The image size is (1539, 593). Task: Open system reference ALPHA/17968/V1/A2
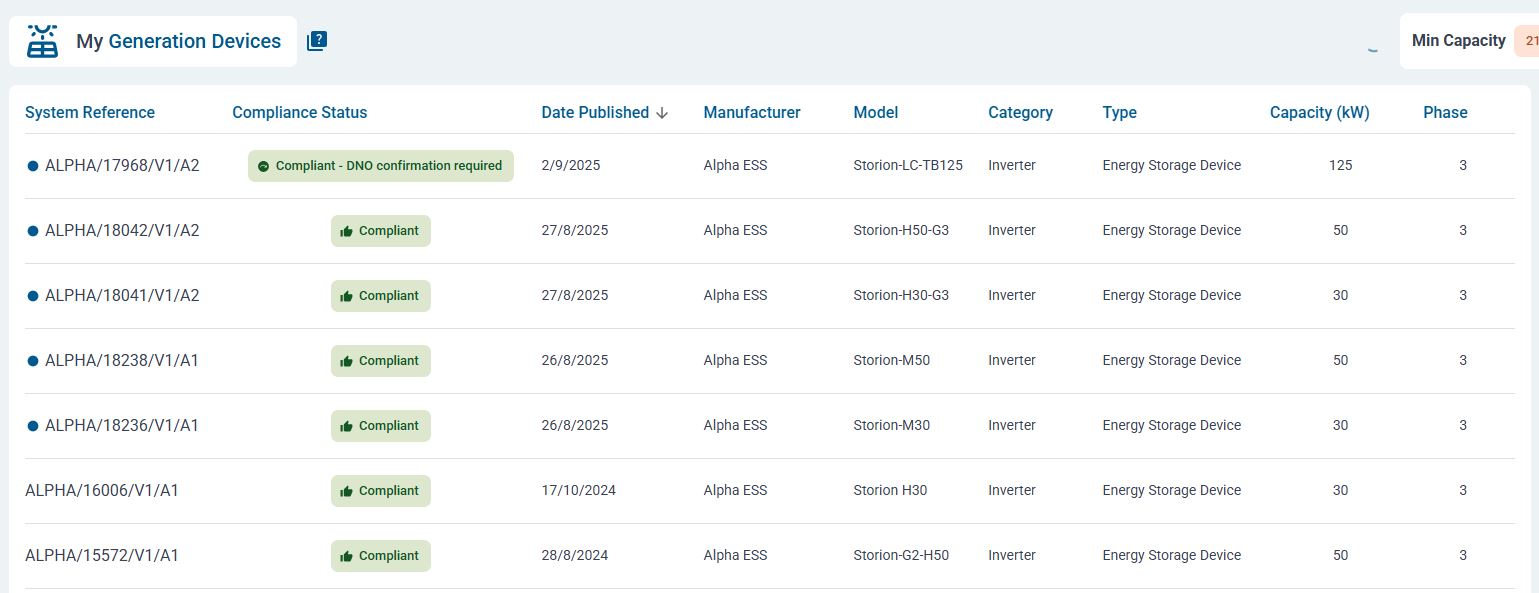pyautogui.click(x=122, y=166)
